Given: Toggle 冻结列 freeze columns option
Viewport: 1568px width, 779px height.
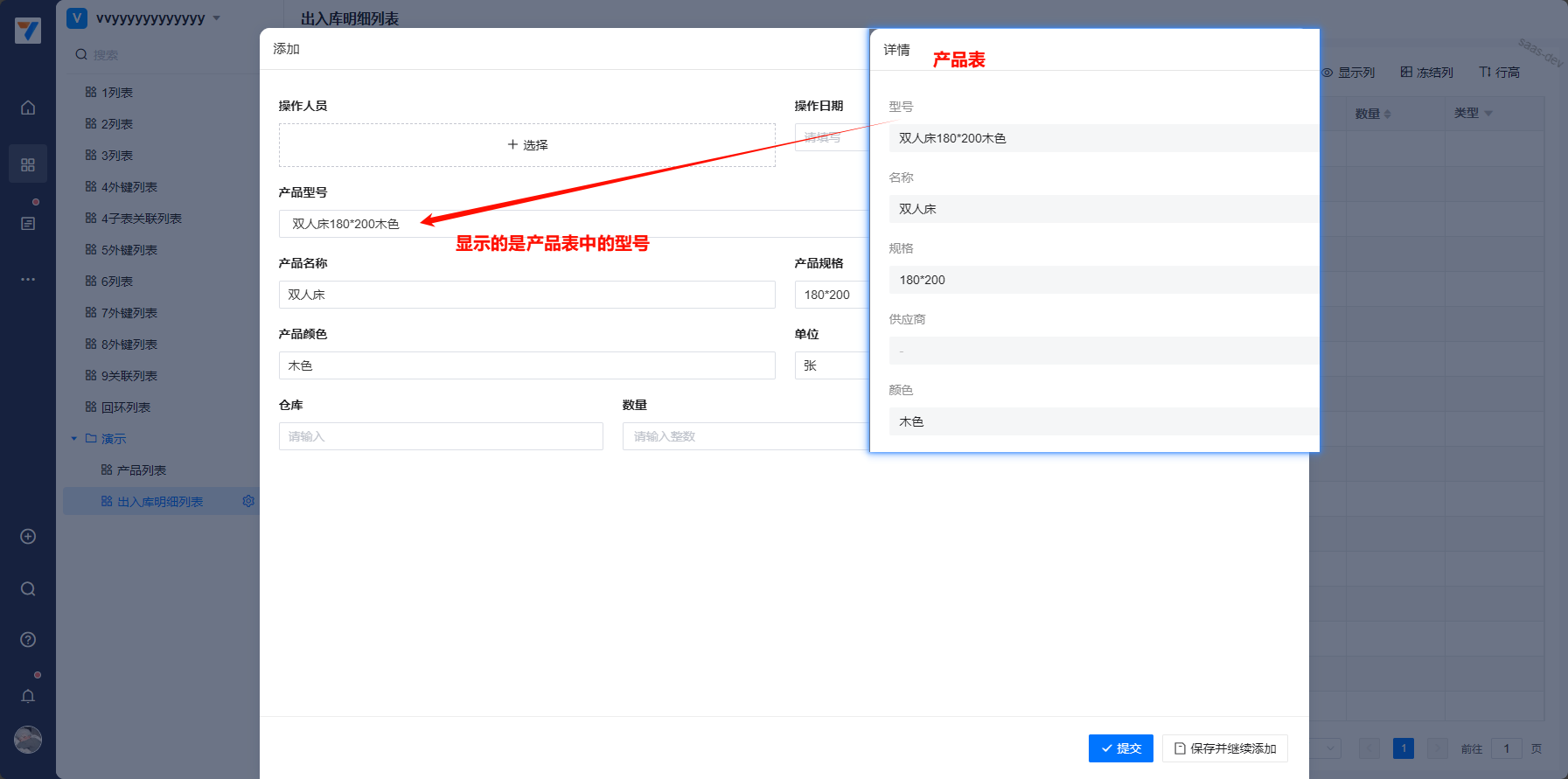Looking at the screenshot, I should pyautogui.click(x=1426, y=73).
